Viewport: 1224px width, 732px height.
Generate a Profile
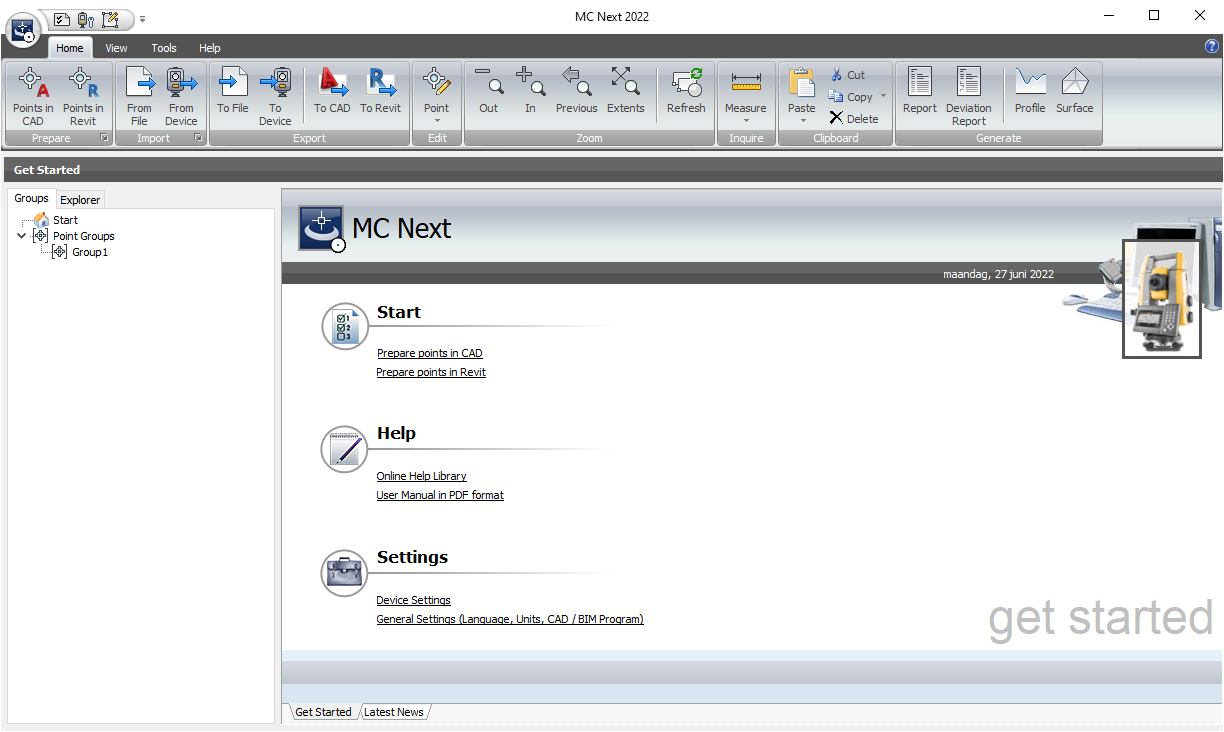coord(1030,91)
